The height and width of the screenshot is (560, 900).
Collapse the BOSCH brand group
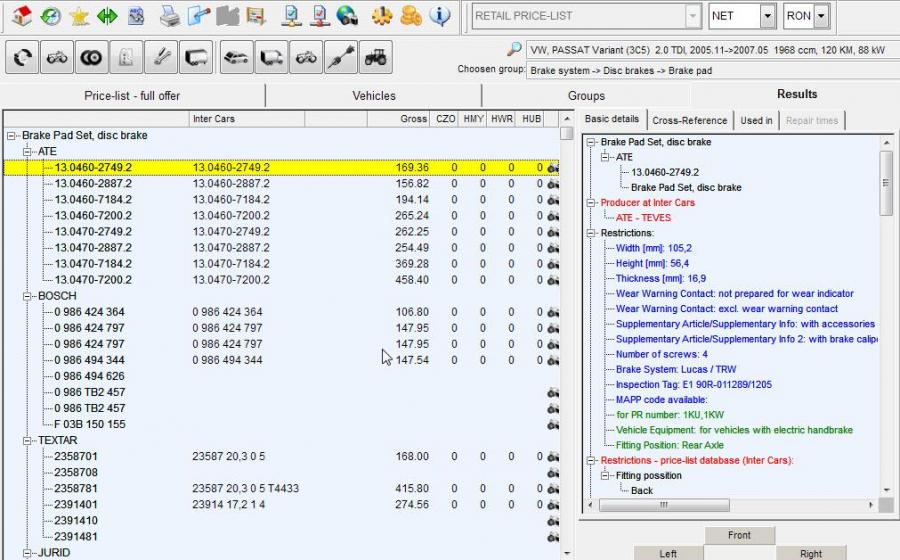coord(28,296)
